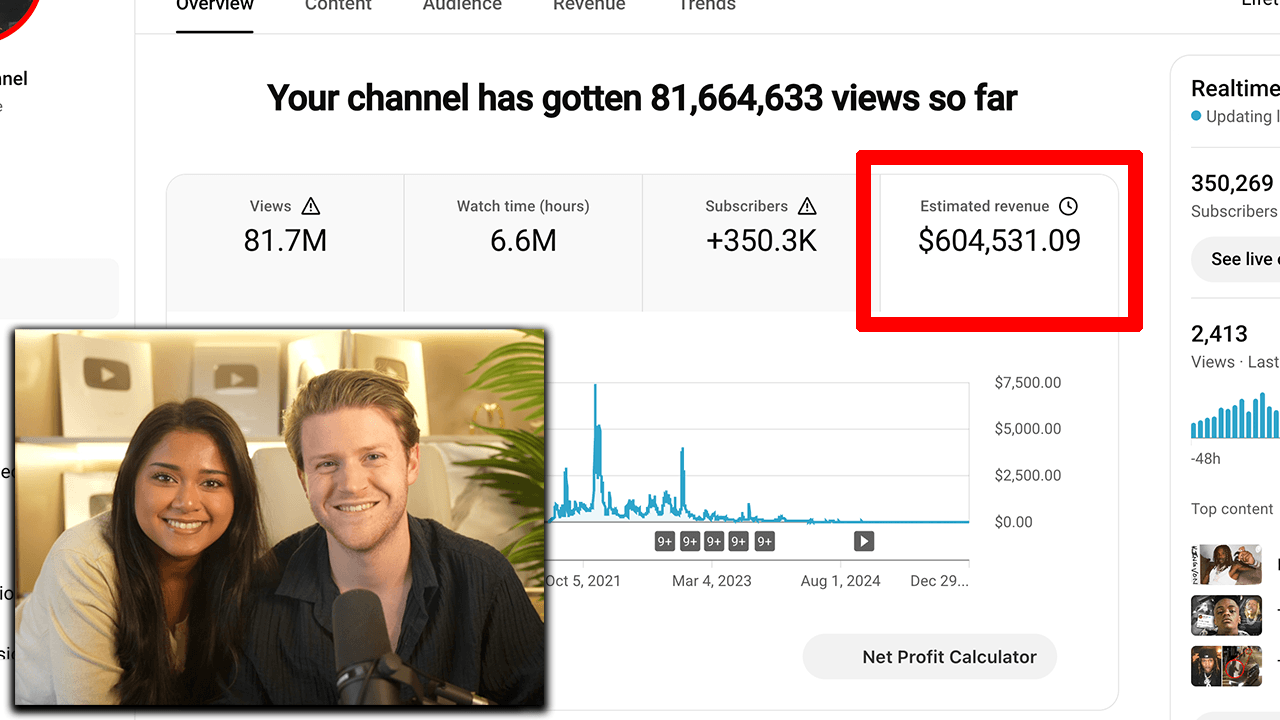Open the Net Profit Calculator
This screenshot has width=1280, height=720.
point(930,657)
